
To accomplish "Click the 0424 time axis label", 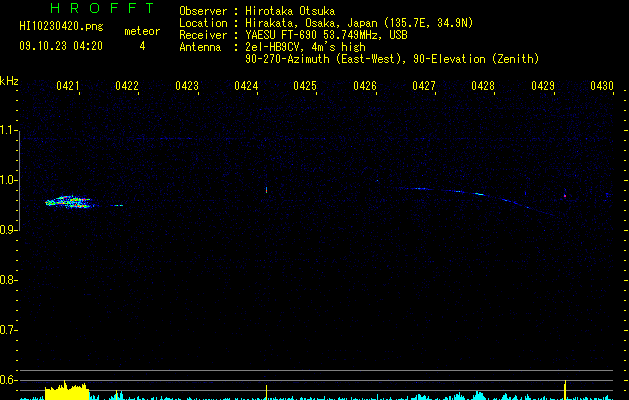I will point(246,86).
